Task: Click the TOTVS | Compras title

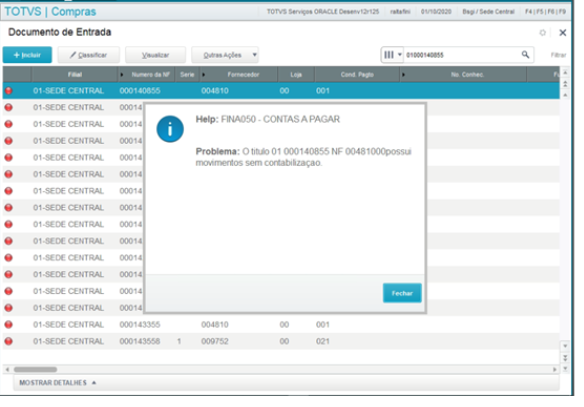Action: (50, 12)
